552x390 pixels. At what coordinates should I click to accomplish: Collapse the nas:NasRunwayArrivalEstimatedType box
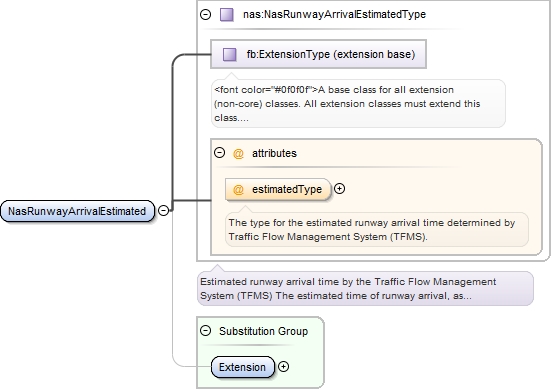coord(205,14)
